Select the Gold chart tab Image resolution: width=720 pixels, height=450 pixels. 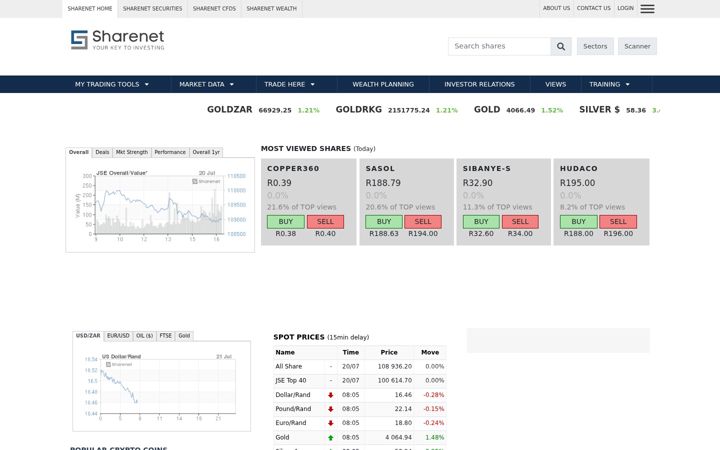(184, 336)
